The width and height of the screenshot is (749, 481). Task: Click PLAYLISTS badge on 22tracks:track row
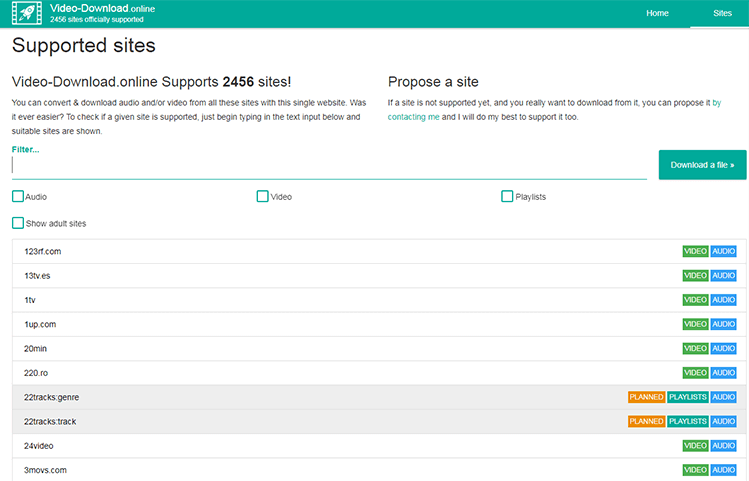[688, 422]
